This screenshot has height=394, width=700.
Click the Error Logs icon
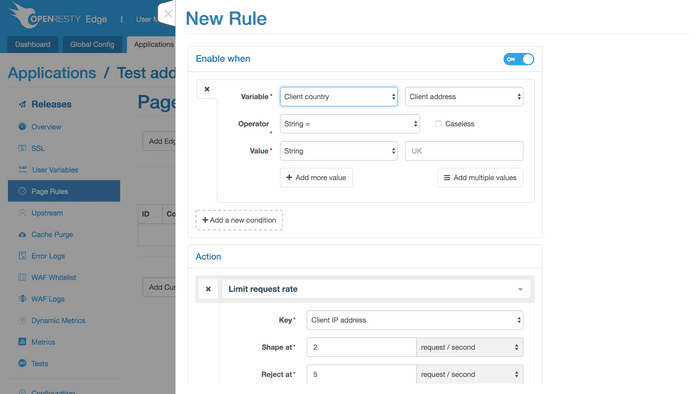point(22,256)
